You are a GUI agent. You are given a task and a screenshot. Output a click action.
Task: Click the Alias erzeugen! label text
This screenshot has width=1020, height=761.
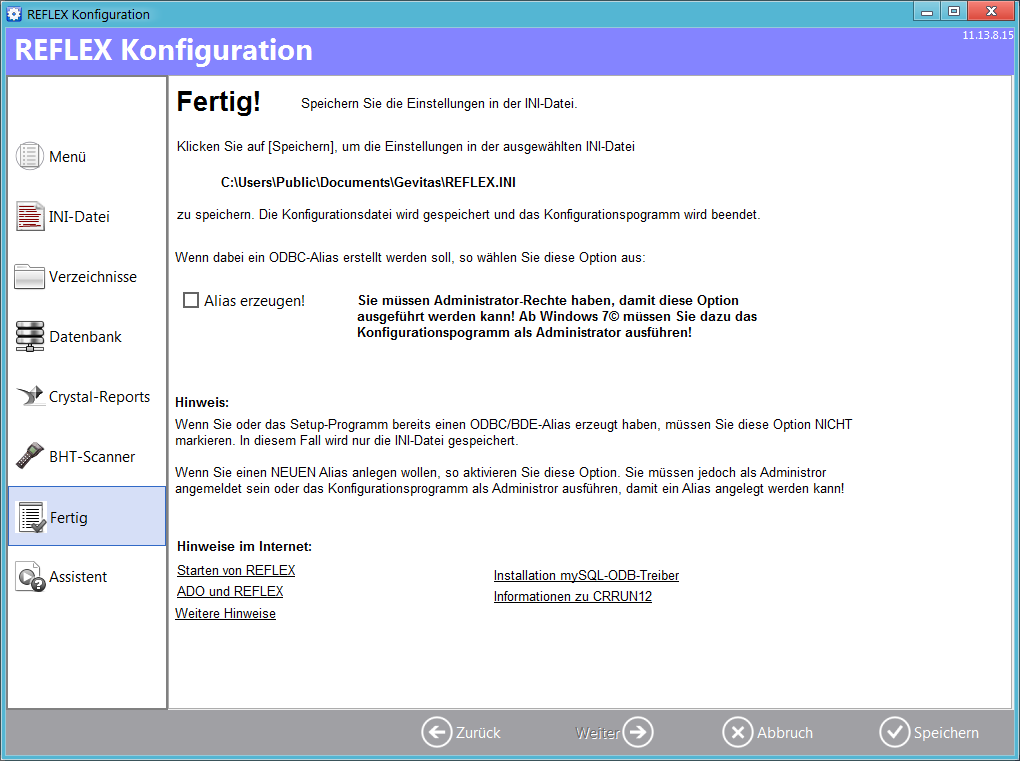254,300
